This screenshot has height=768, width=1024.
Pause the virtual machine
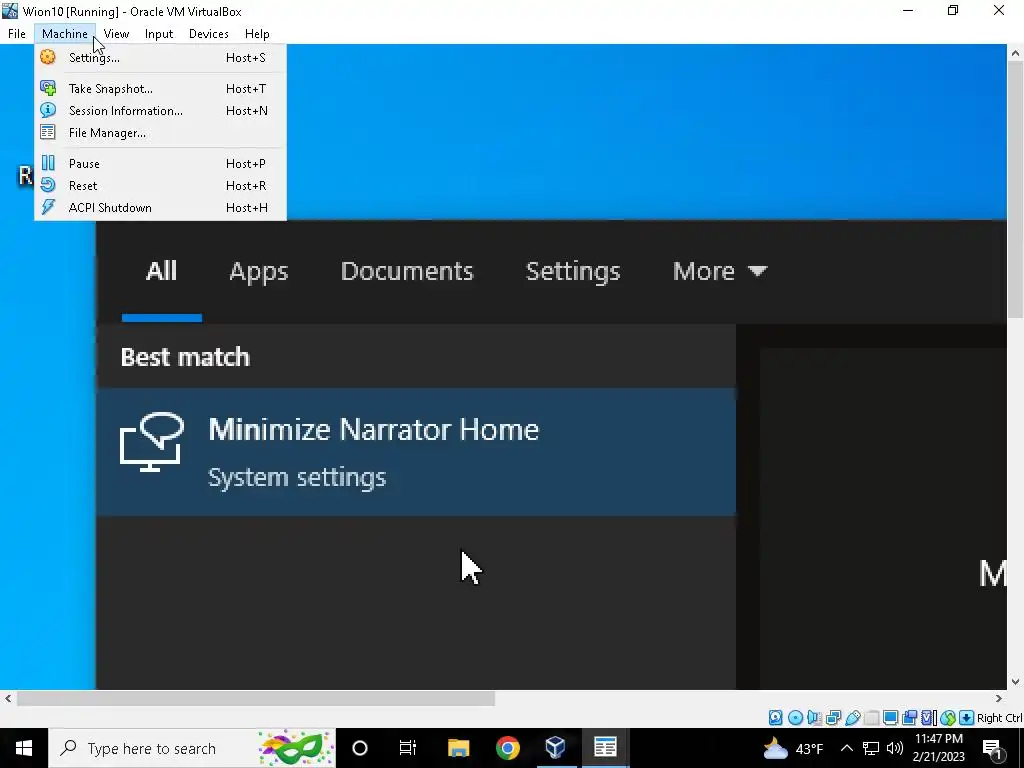point(160,163)
